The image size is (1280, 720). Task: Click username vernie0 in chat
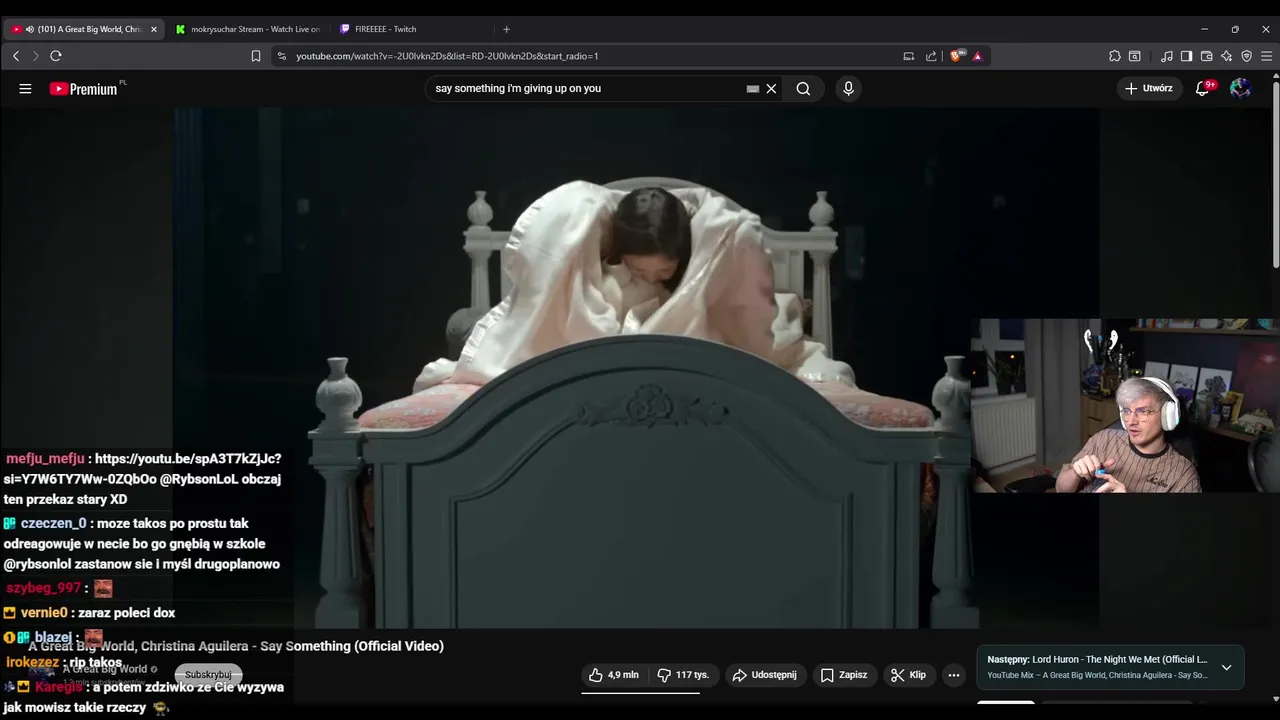pyautogui.click(x=44, y=612)
